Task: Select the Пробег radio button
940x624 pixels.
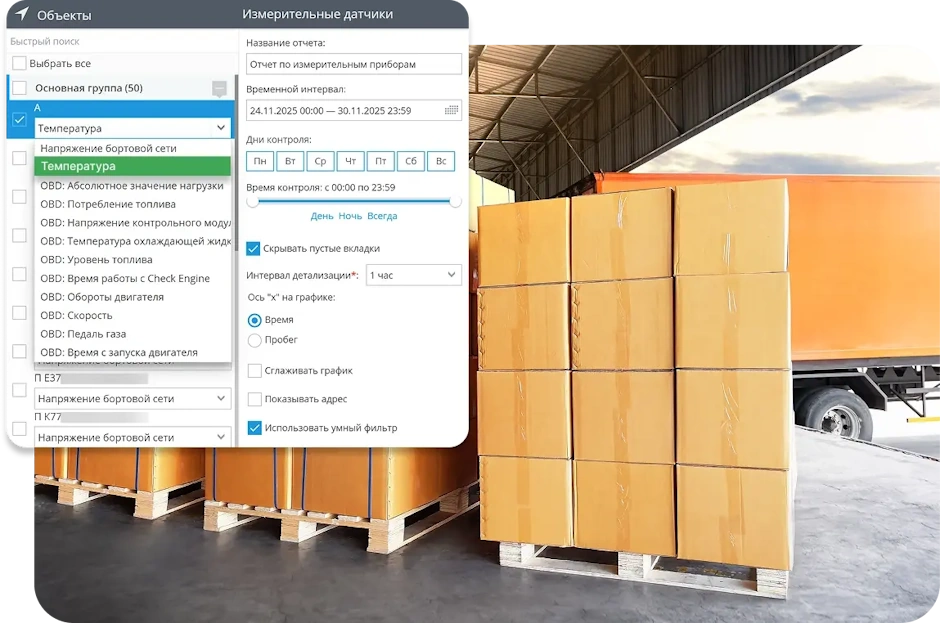Action: 254,340
